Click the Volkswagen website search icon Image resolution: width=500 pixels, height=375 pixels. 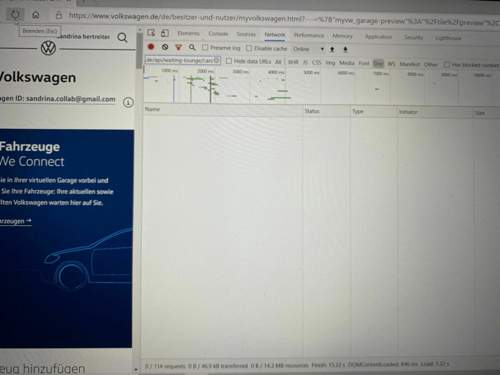(122, 37)
